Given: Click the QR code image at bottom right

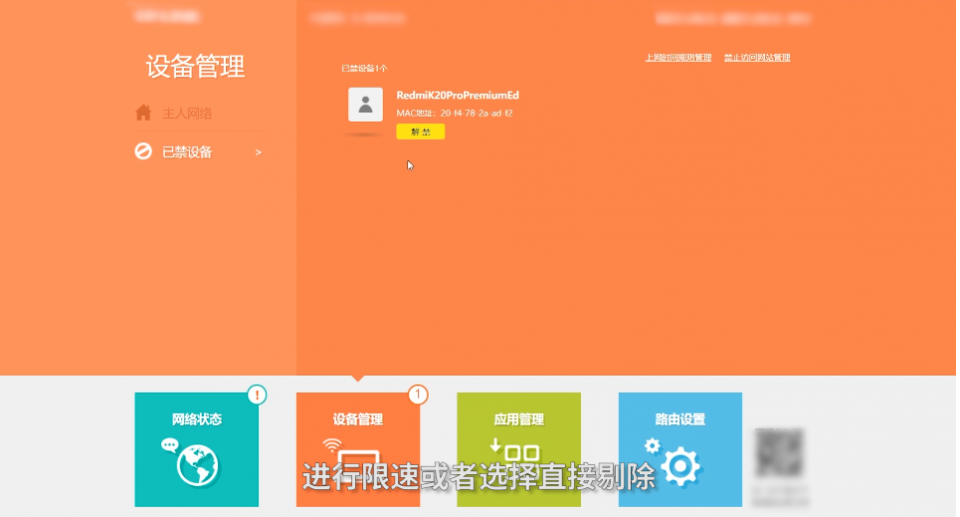Looking at the screenshot, I should point(779,452).
